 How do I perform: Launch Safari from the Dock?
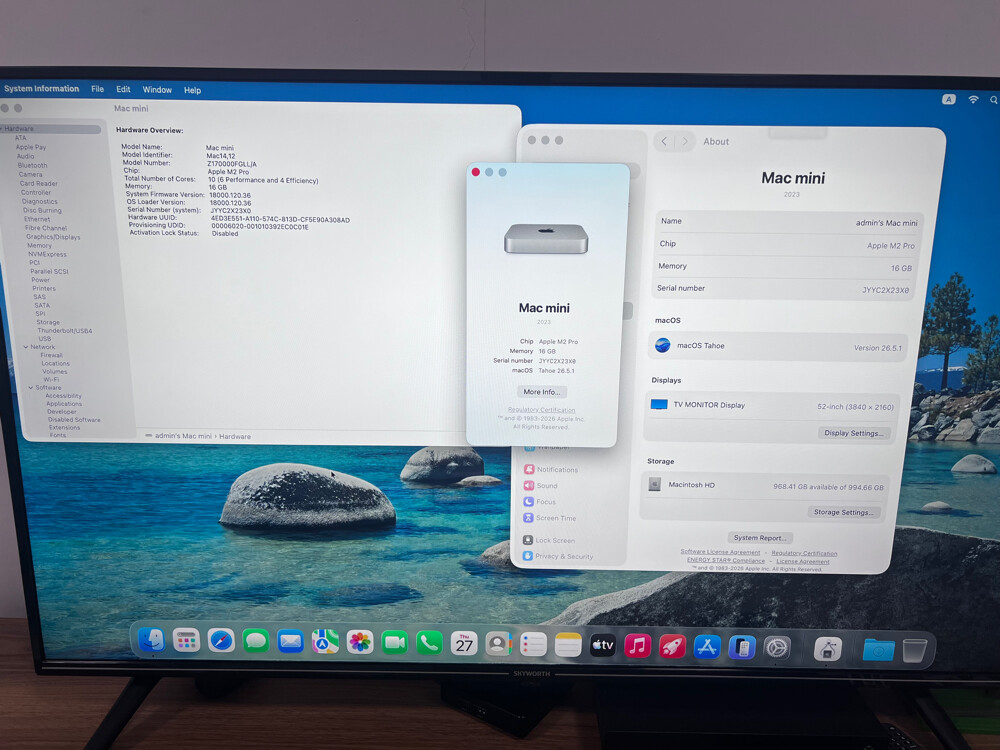tap(221, 641)
